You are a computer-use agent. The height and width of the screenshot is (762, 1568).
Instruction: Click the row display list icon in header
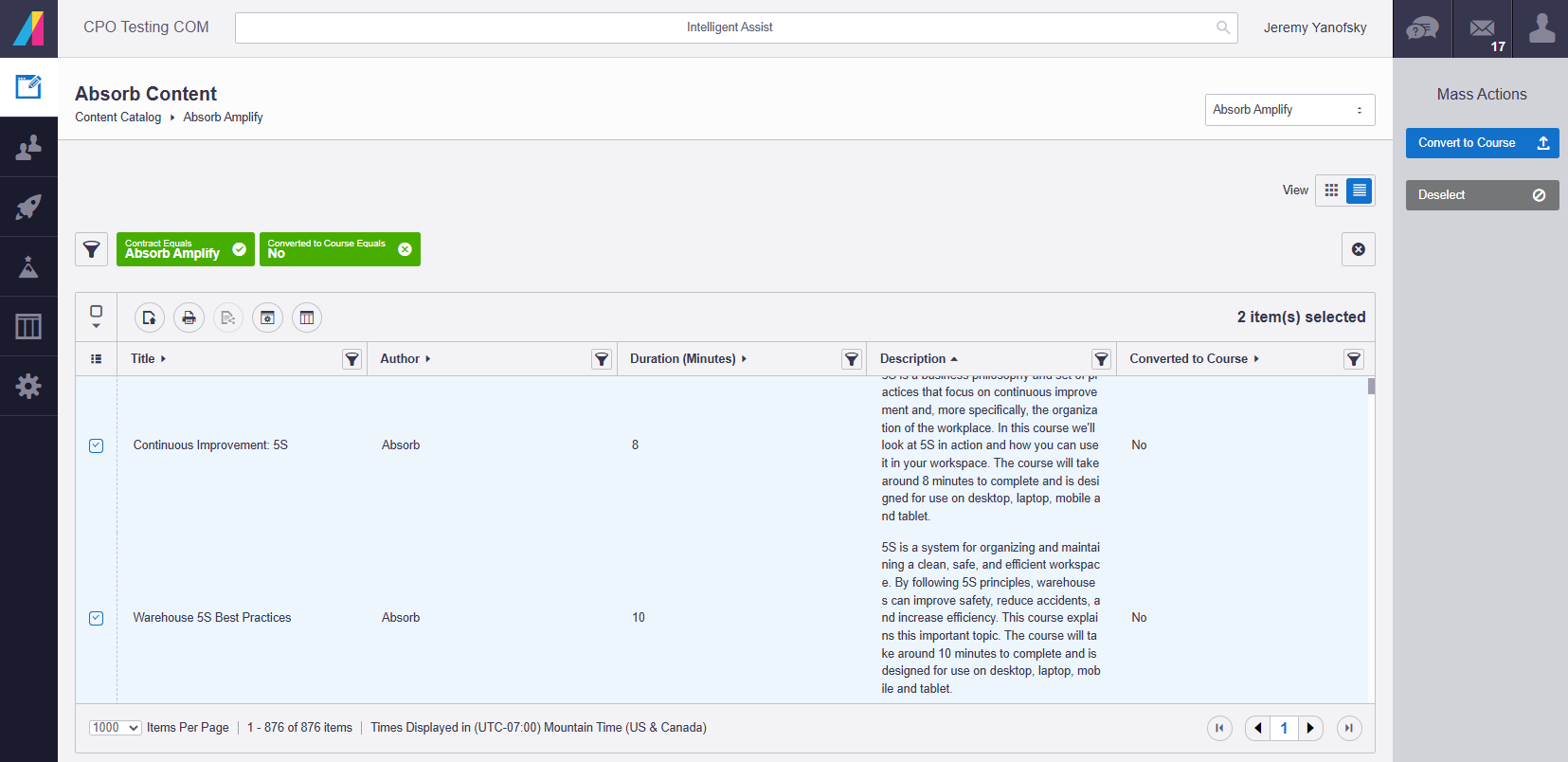pyautogui.click(x=96, y=359)
